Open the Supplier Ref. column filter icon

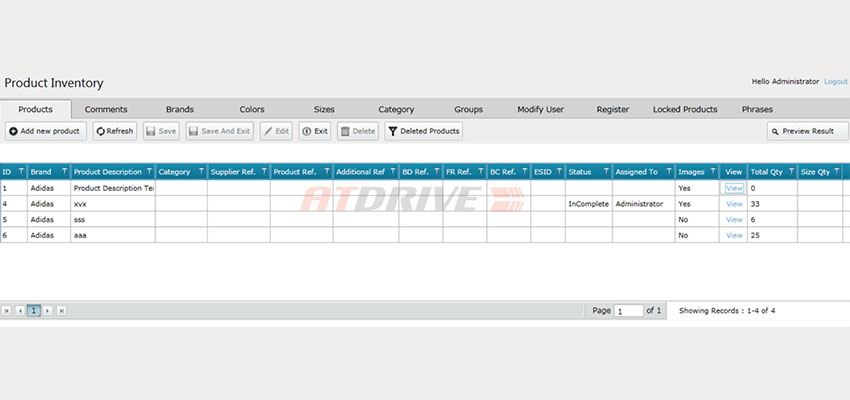[263, 172]
